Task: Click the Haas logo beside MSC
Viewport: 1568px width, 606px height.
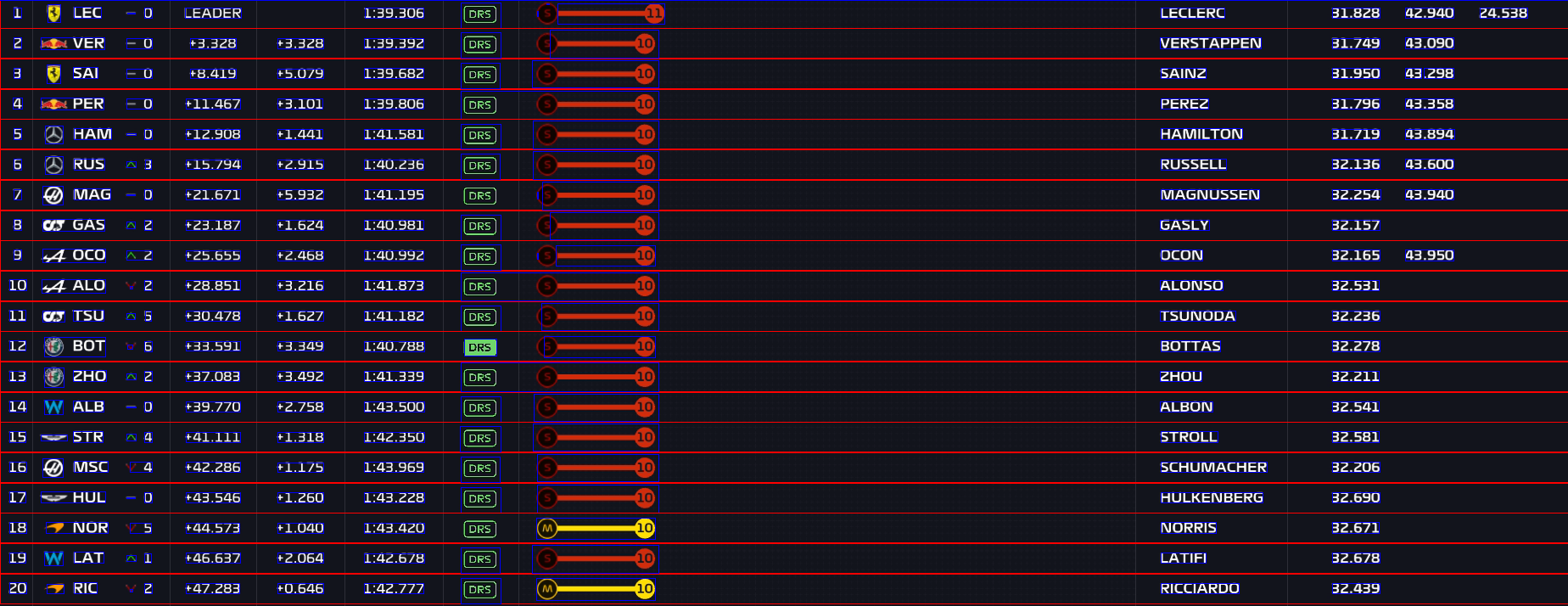Action: click(53, 468)
